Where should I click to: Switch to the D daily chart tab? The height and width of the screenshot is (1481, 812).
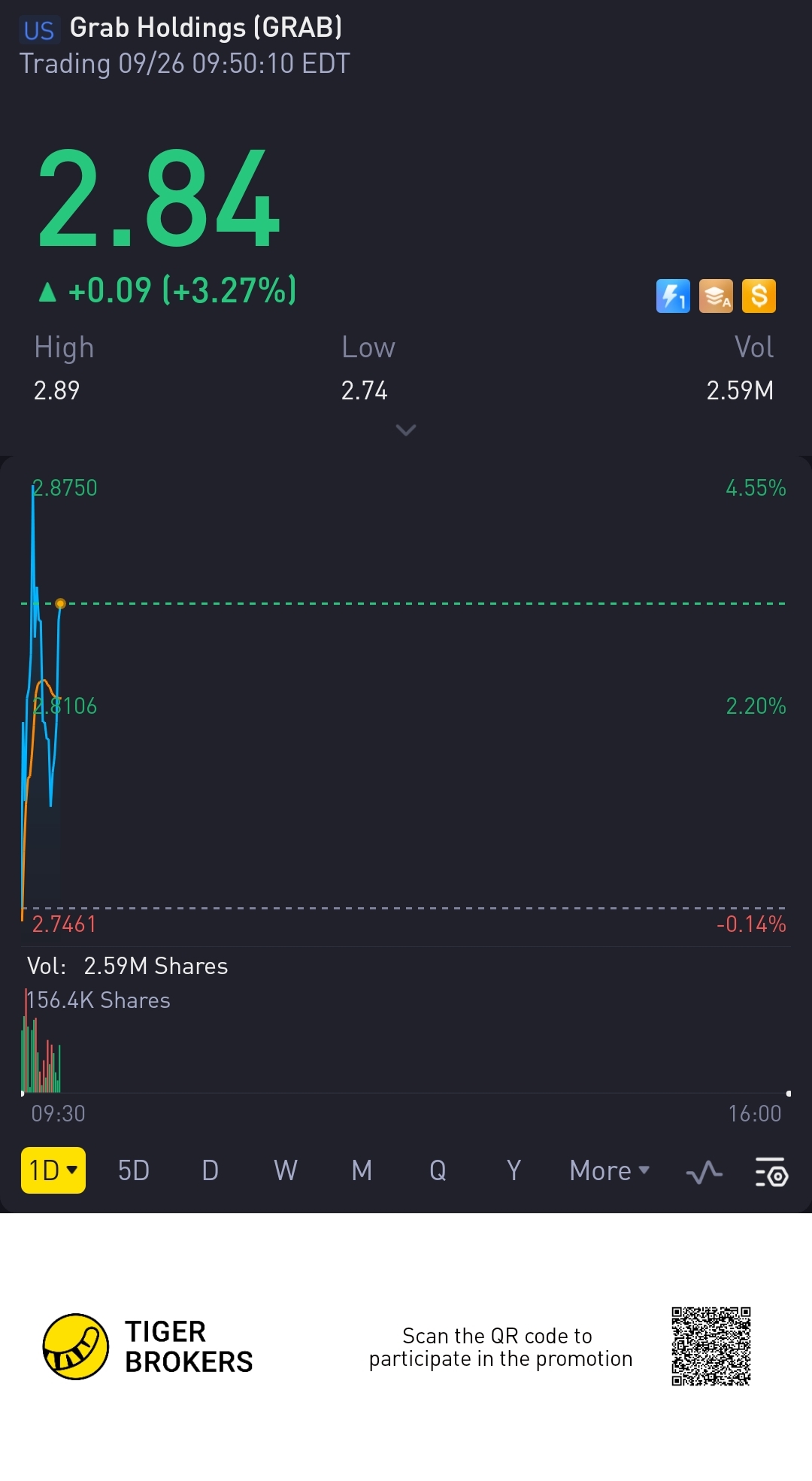click(x=211, y=1171)
